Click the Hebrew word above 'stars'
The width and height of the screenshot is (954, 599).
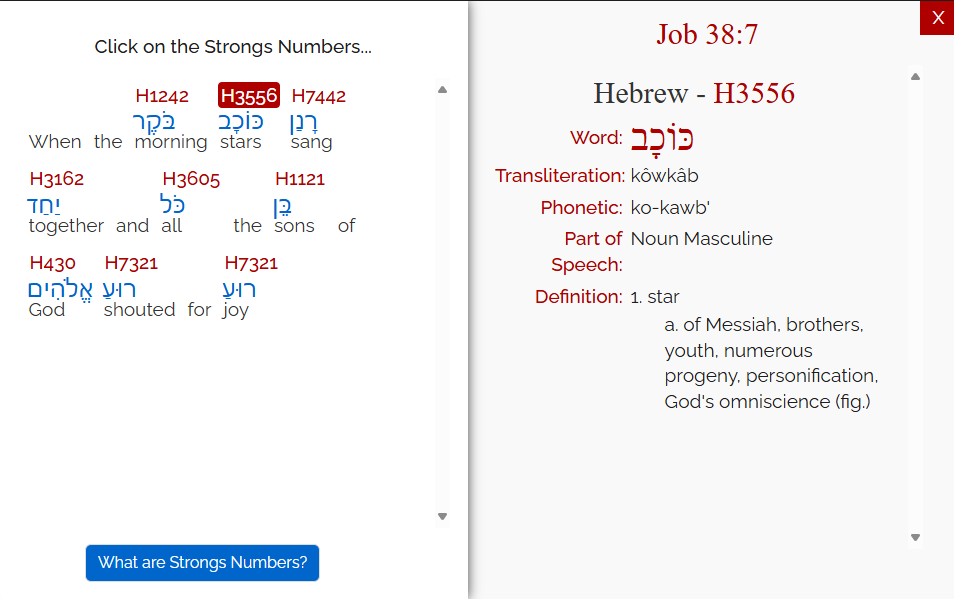(x=241, y=121)
